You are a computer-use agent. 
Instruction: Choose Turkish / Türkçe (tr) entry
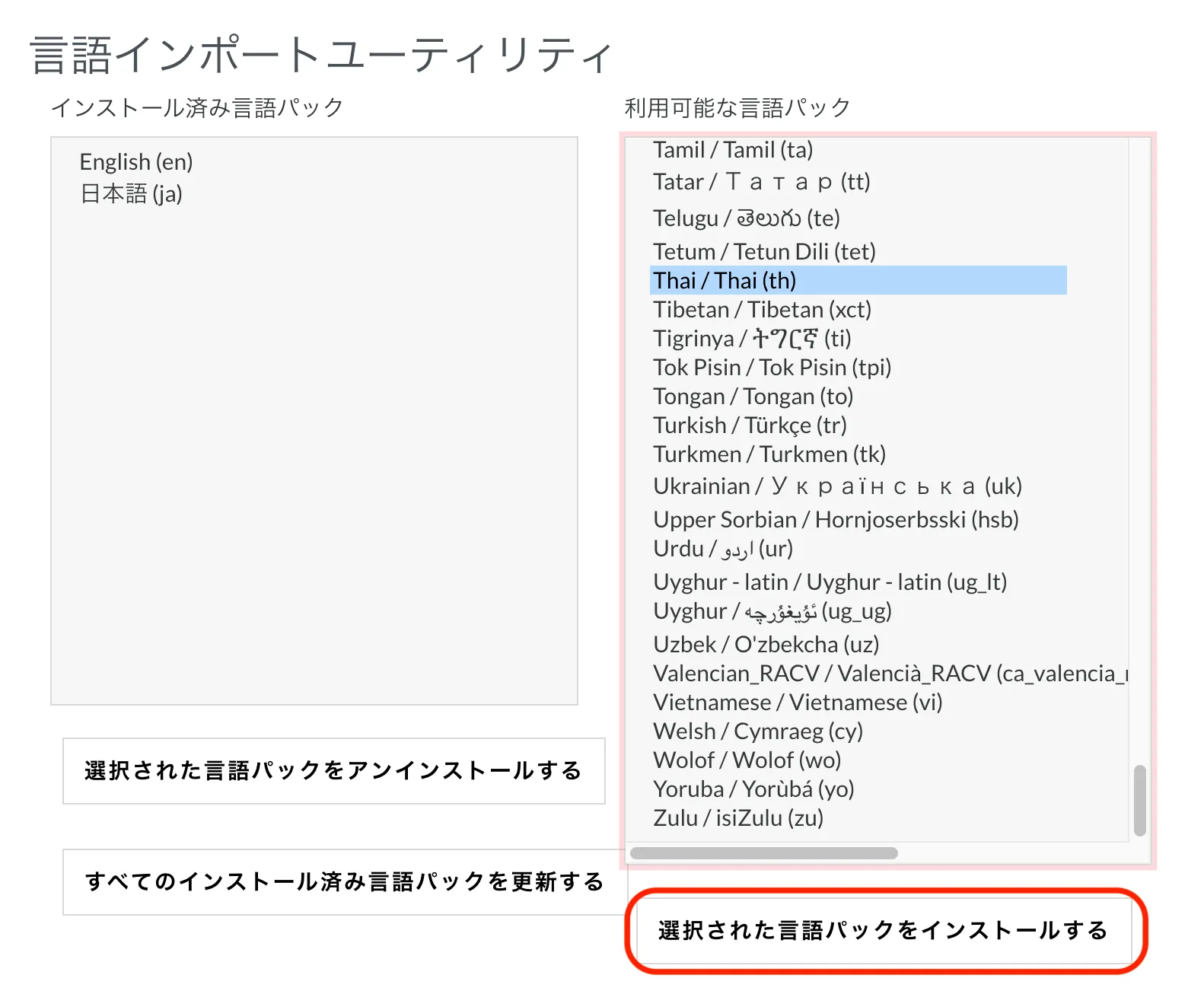click(750, 425)
